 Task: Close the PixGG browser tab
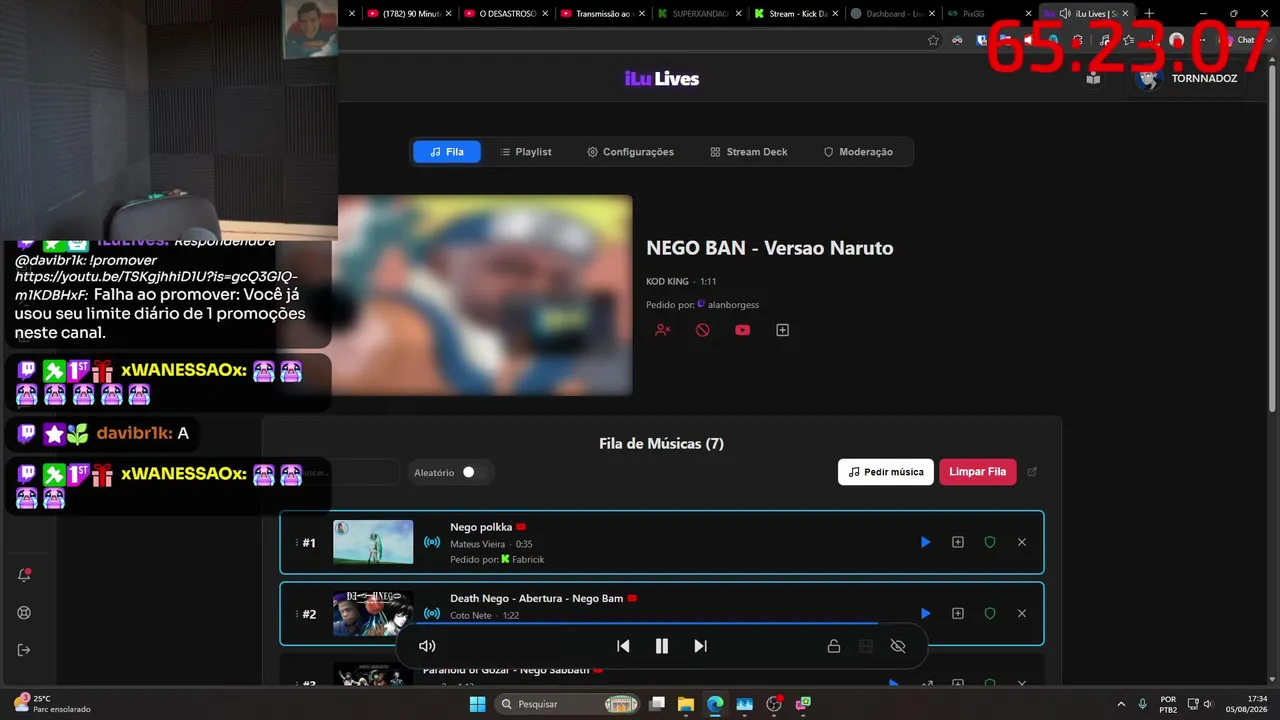point(1027,14)
